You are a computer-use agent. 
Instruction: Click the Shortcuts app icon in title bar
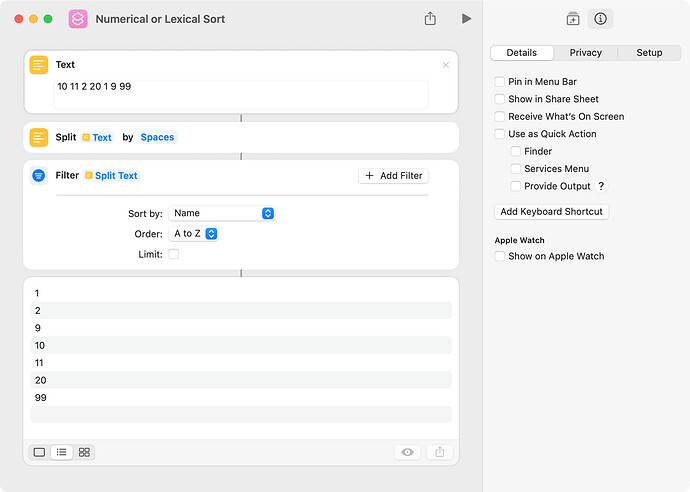click(x=78, y=19)
